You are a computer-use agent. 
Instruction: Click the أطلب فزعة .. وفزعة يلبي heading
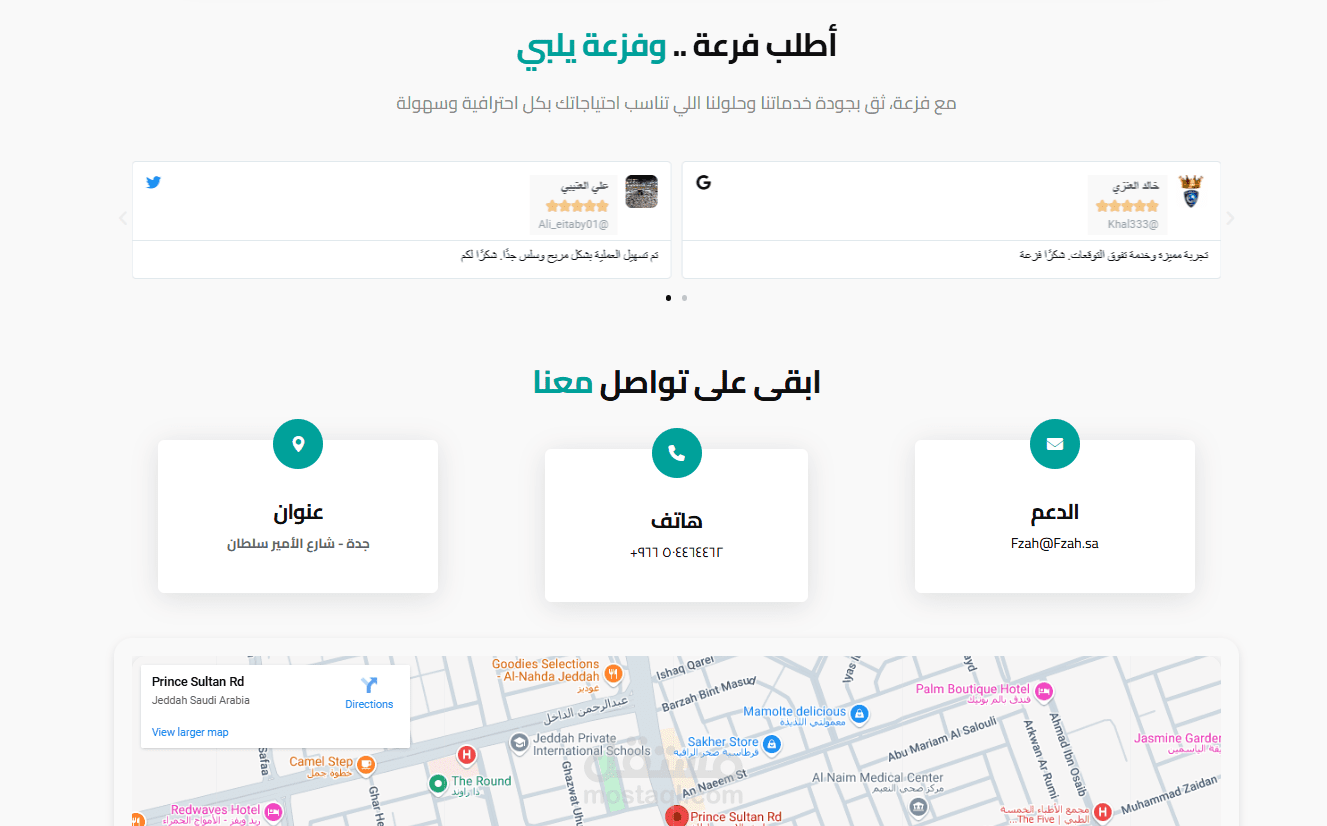pos(676,46)
